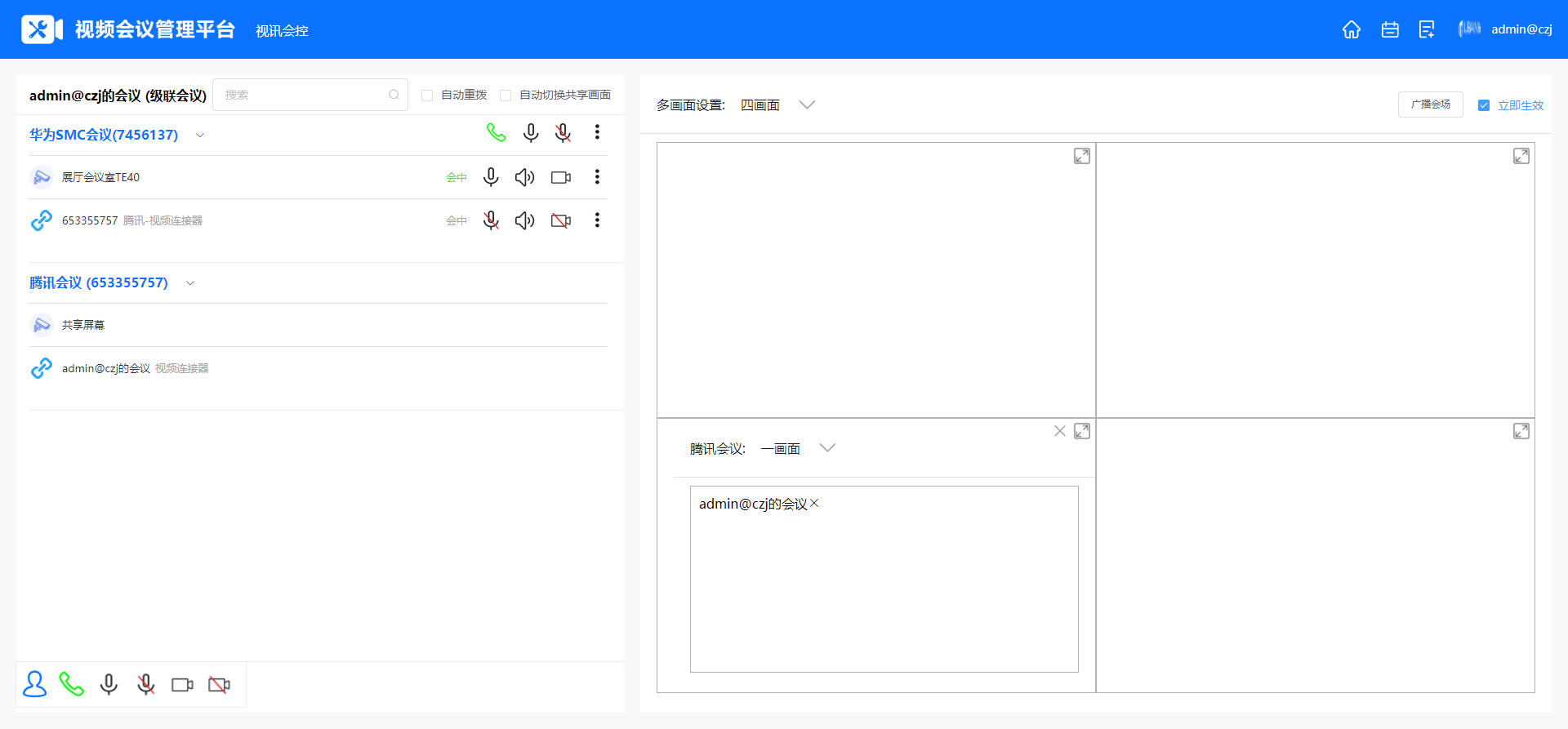Toggle speaker for 653355757 connector
This screenshot has width=1568, height=729.
tap(525, 220)
